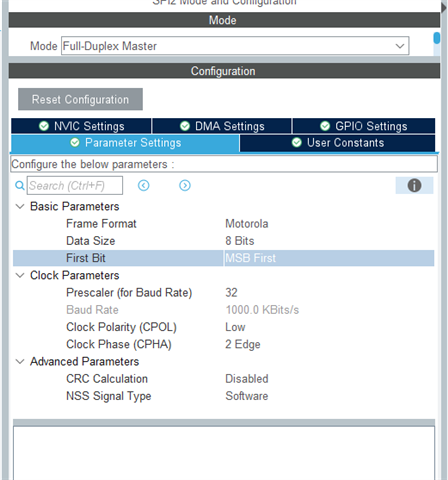The image size is (448, 480).
Task: Click the 8 Bits data size value
Action: [x=240, y=241]
